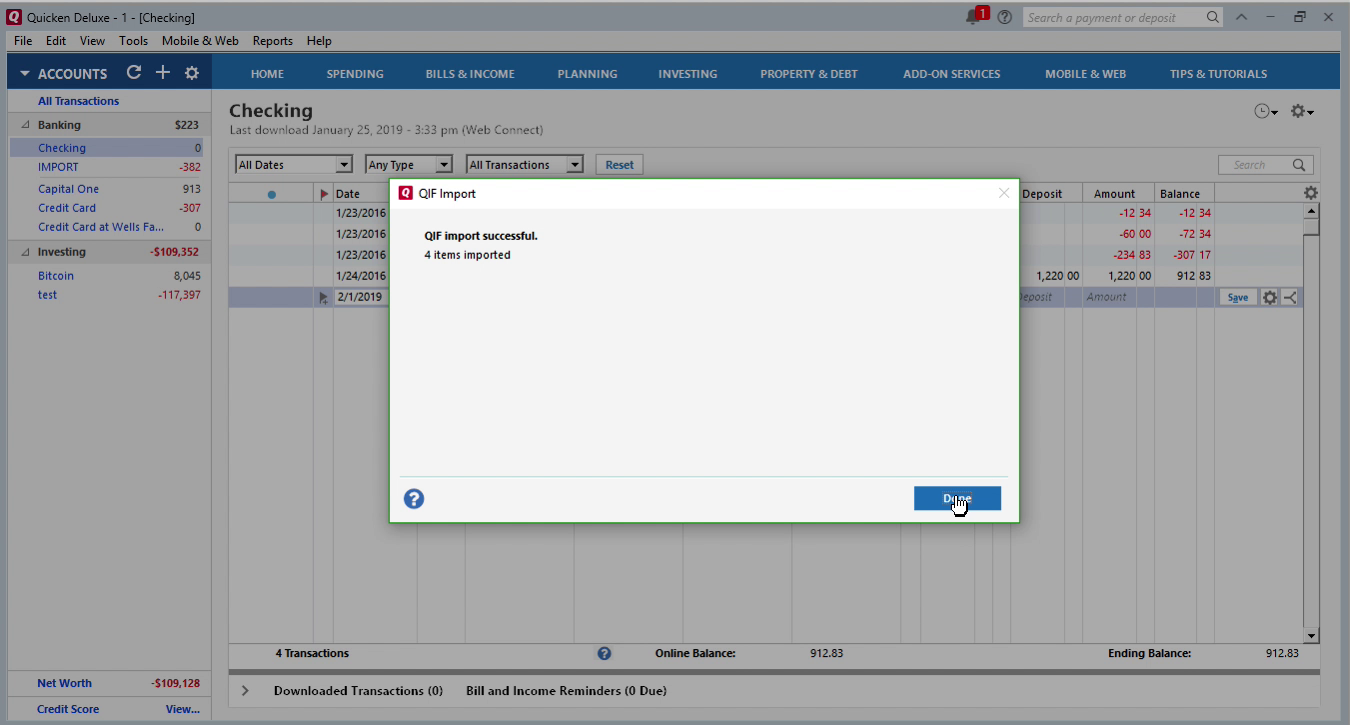Click the Save button in register row

click(1238, 297)
